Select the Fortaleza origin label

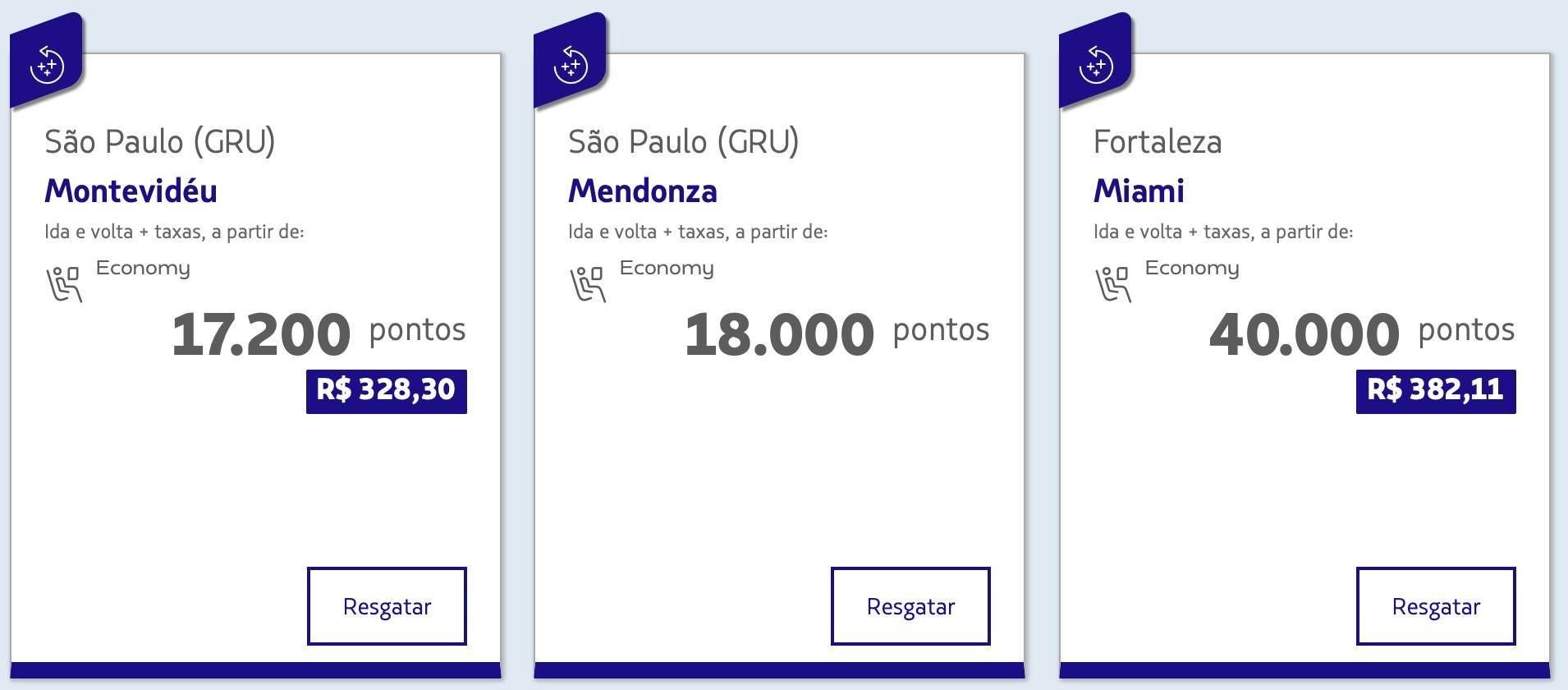coord(1158,142)
